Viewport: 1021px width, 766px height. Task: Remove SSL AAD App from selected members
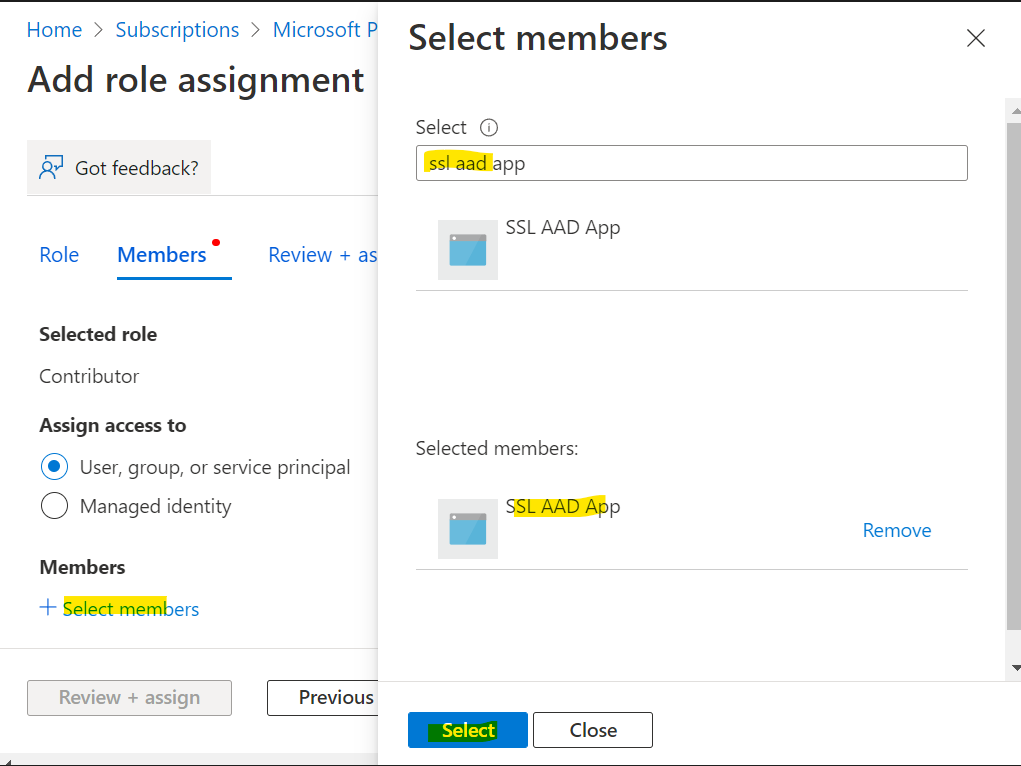(x=897, y=530)
